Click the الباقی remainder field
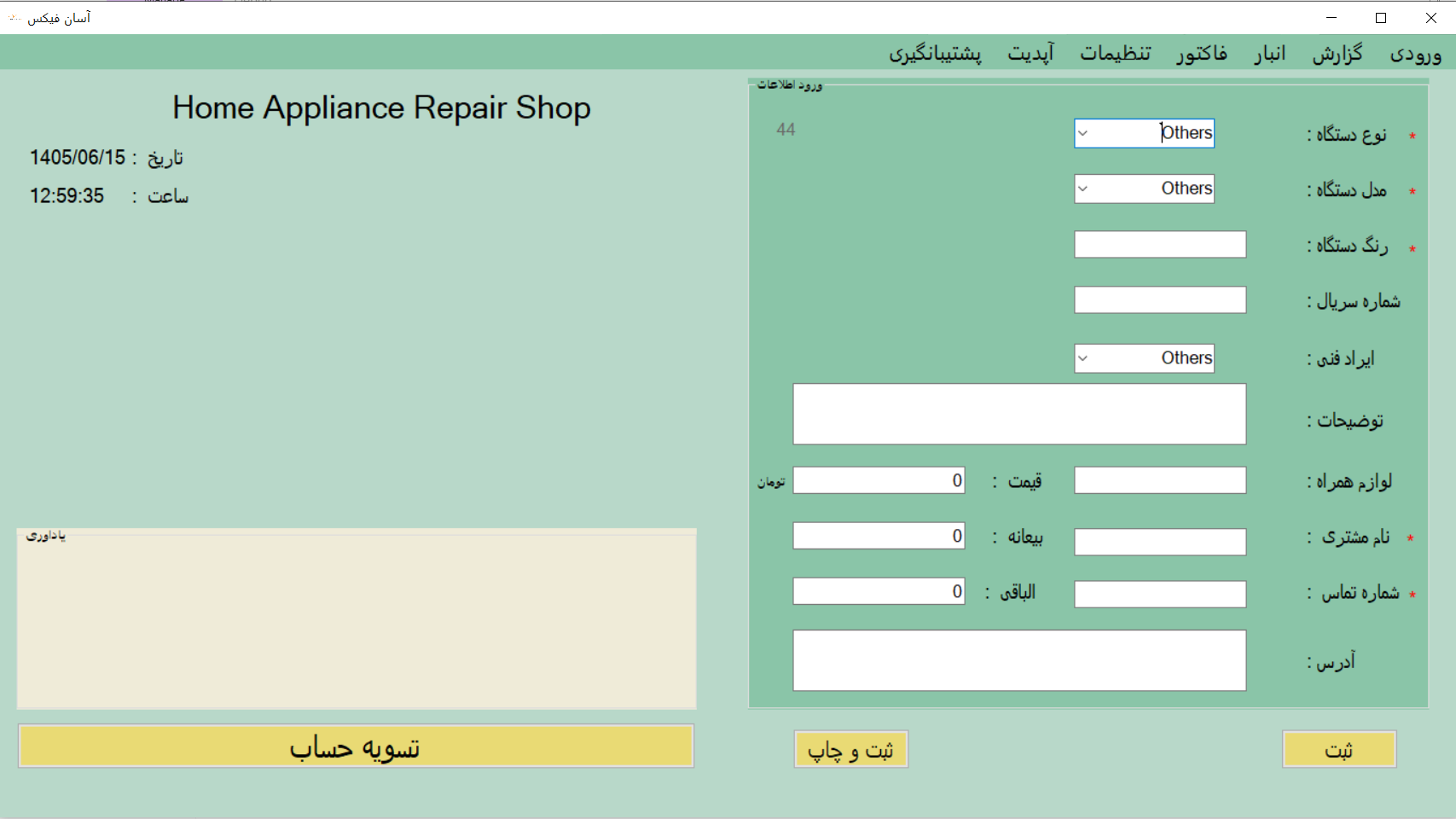The height and width of the screenshot is (819, 1456). coord(879,591)
